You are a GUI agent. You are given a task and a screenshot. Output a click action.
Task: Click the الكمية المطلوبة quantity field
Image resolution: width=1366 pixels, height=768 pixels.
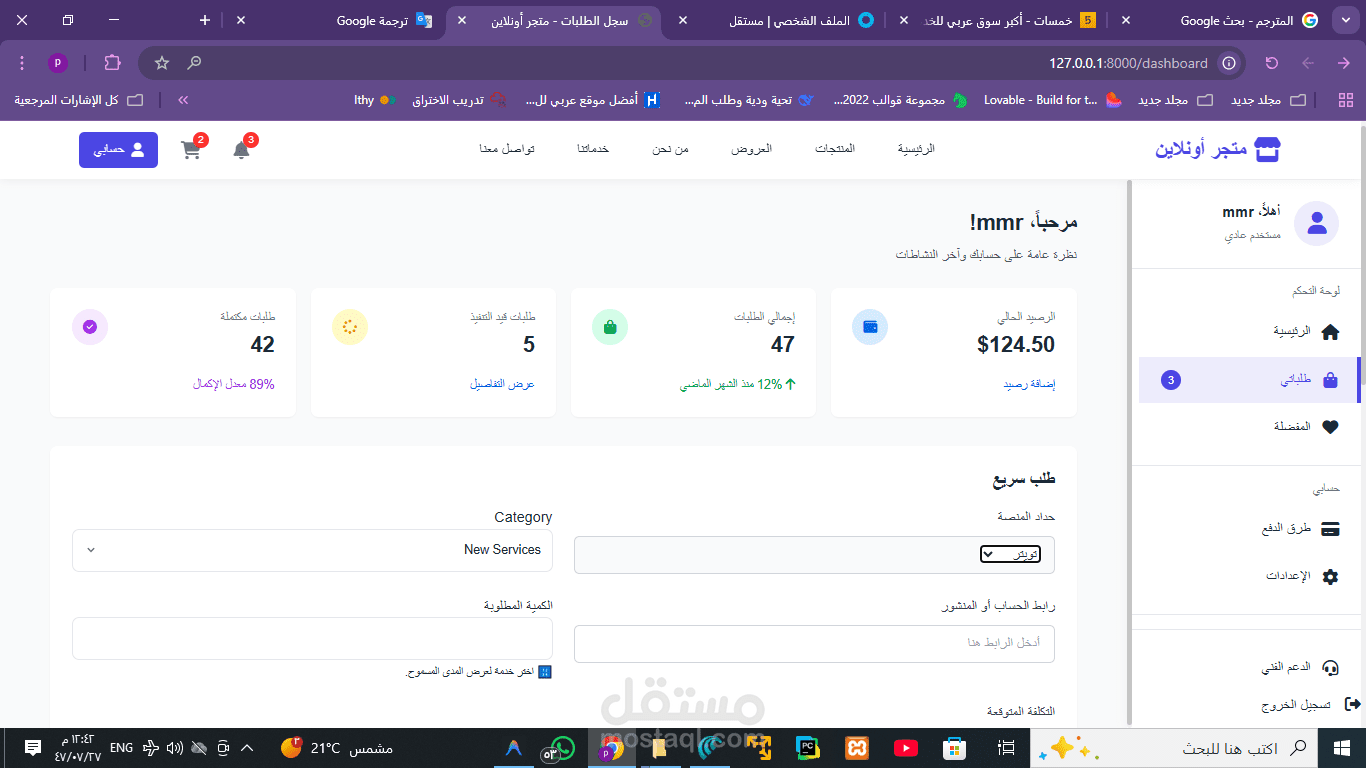tap(312, 638)
